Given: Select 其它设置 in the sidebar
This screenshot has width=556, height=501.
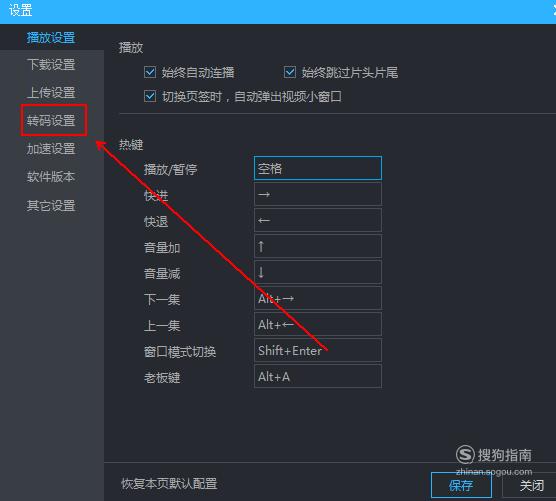Looking at the screenshot, I should [51, 205].
